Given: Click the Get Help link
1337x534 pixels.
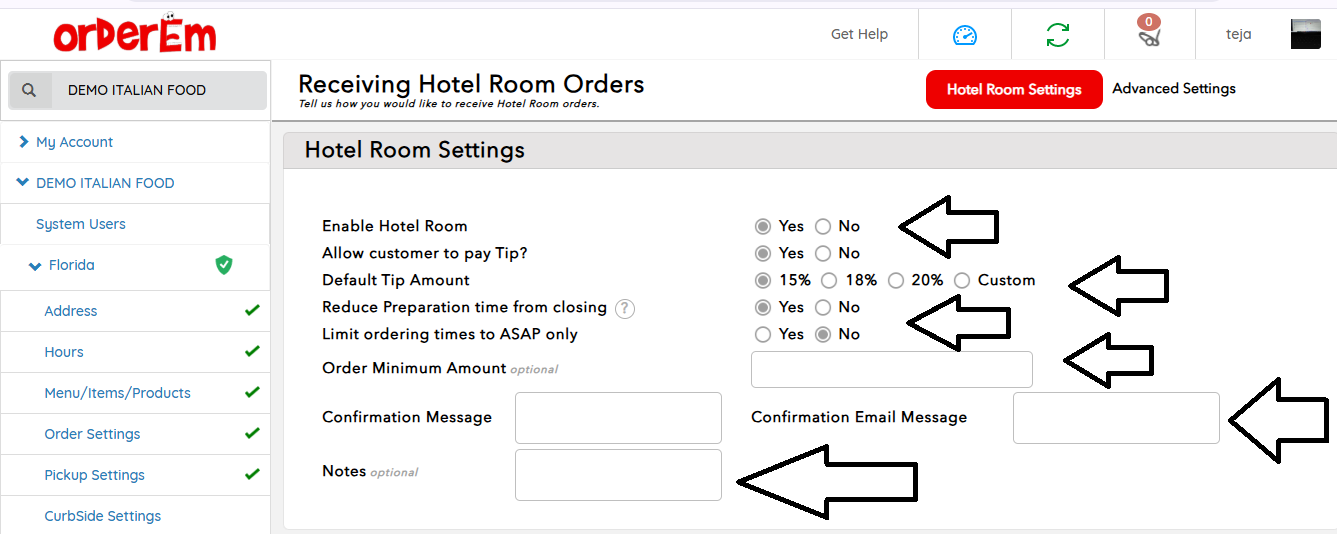Looking at the screenshot, I should pos(859,34).
